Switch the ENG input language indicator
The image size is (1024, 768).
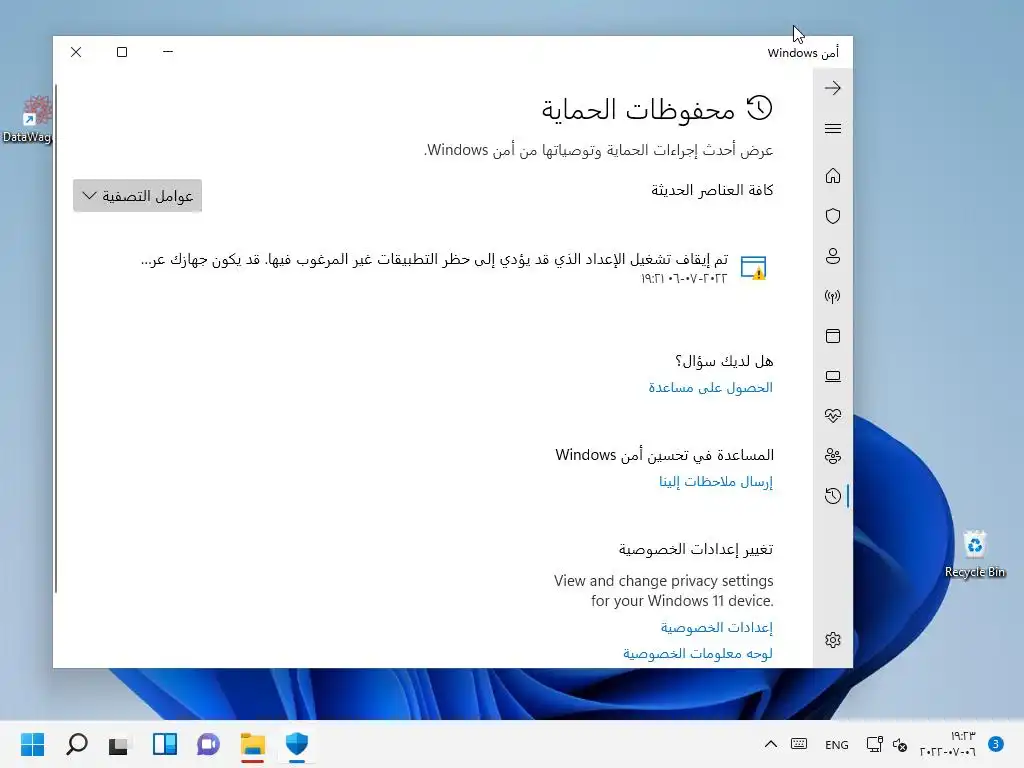(837, 744)
